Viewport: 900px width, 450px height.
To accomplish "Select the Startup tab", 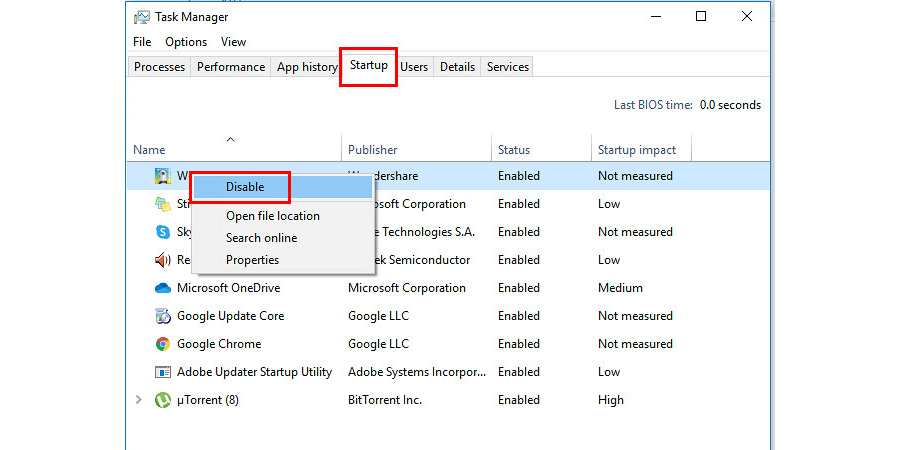I will tap(368, 65).
